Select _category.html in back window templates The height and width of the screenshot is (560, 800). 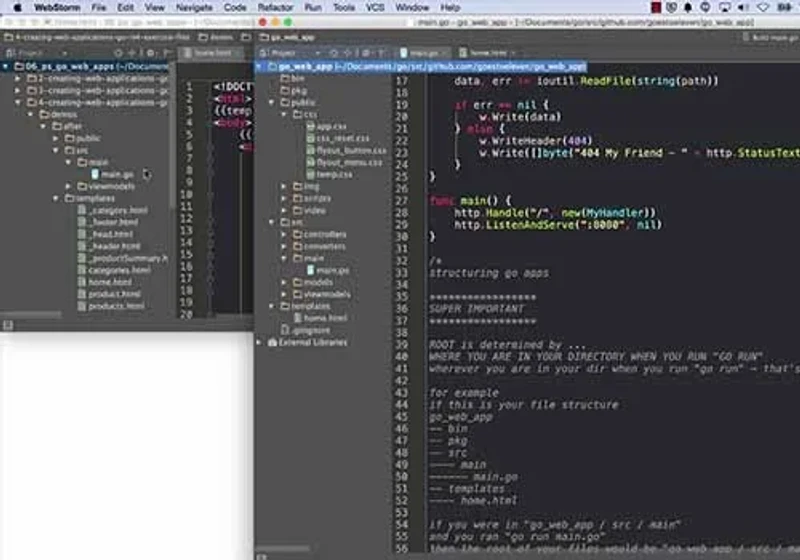tap(112, 210)
